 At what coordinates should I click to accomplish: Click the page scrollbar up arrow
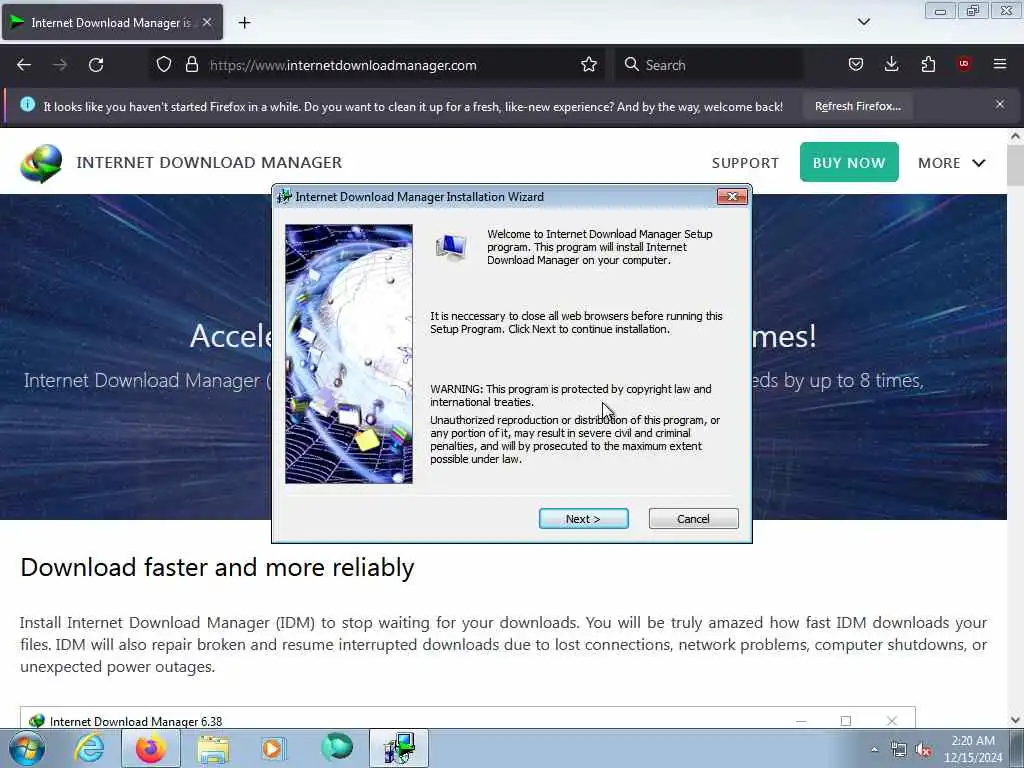click(x=1015, y=136)
